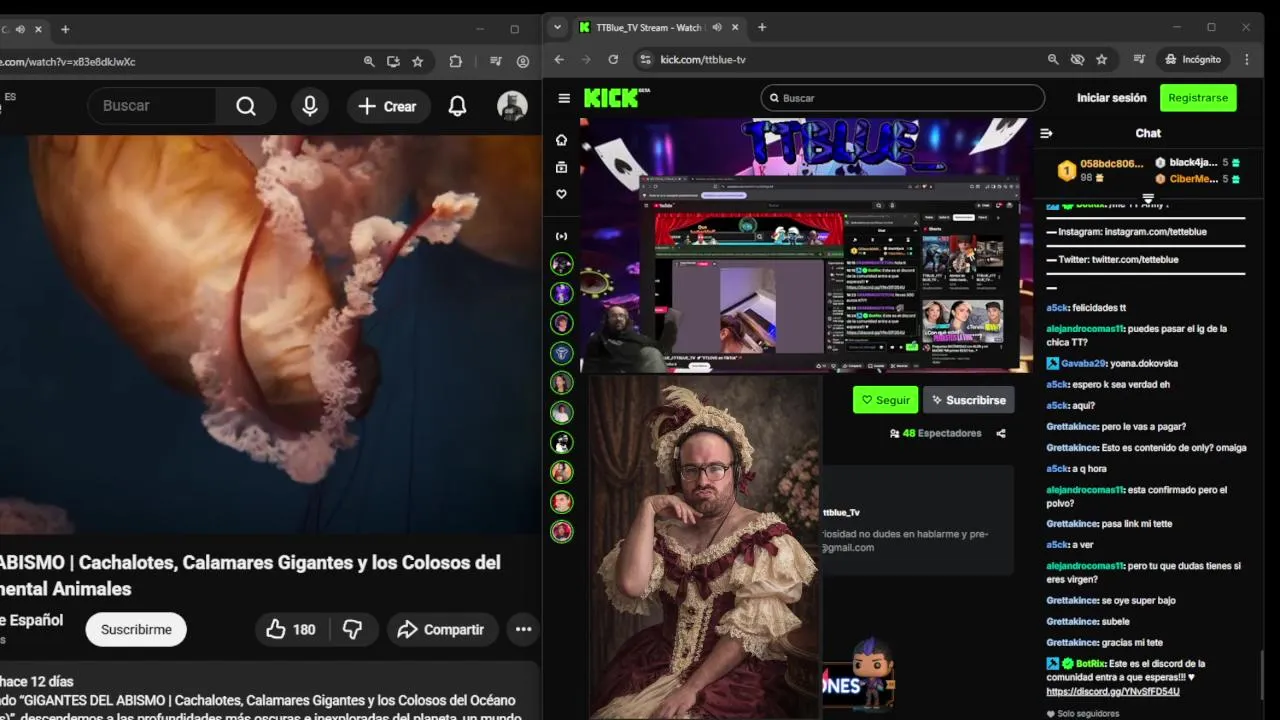This screenshot has height=720, width=1280.
Task: Click install app icon in YouTube address bar
Action: click(x=393, y=61)
